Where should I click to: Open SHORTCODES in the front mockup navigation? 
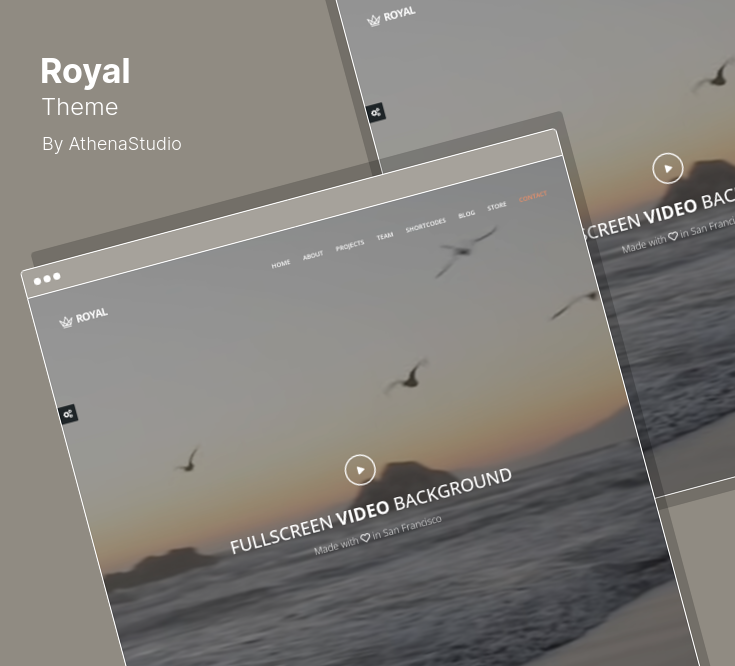tap(426, 225)
